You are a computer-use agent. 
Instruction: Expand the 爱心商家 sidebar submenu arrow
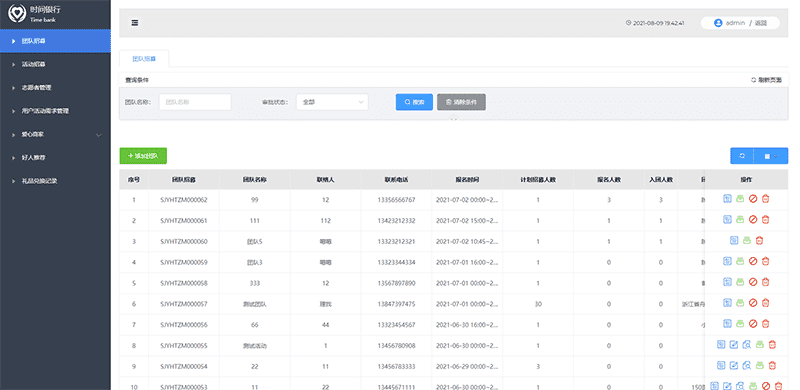(x=99, y=135)
